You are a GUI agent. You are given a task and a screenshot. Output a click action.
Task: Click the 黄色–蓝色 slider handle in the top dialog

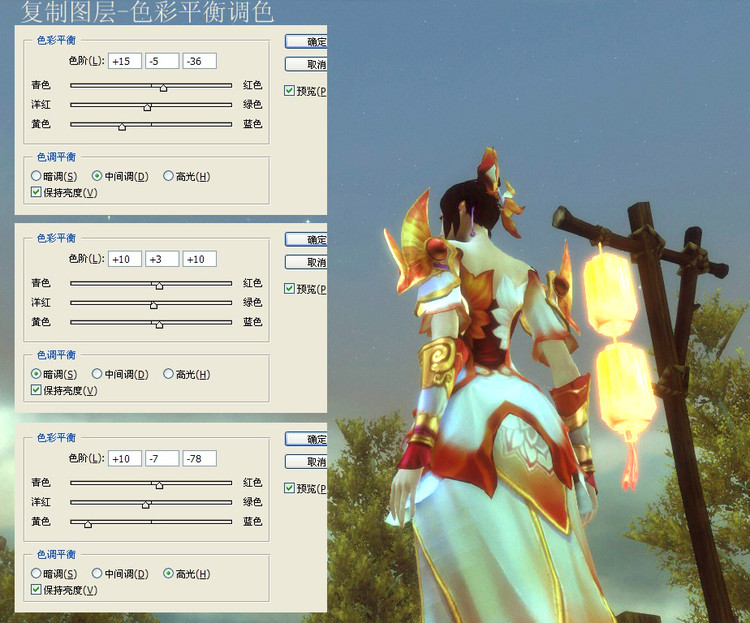pos(122,127)
